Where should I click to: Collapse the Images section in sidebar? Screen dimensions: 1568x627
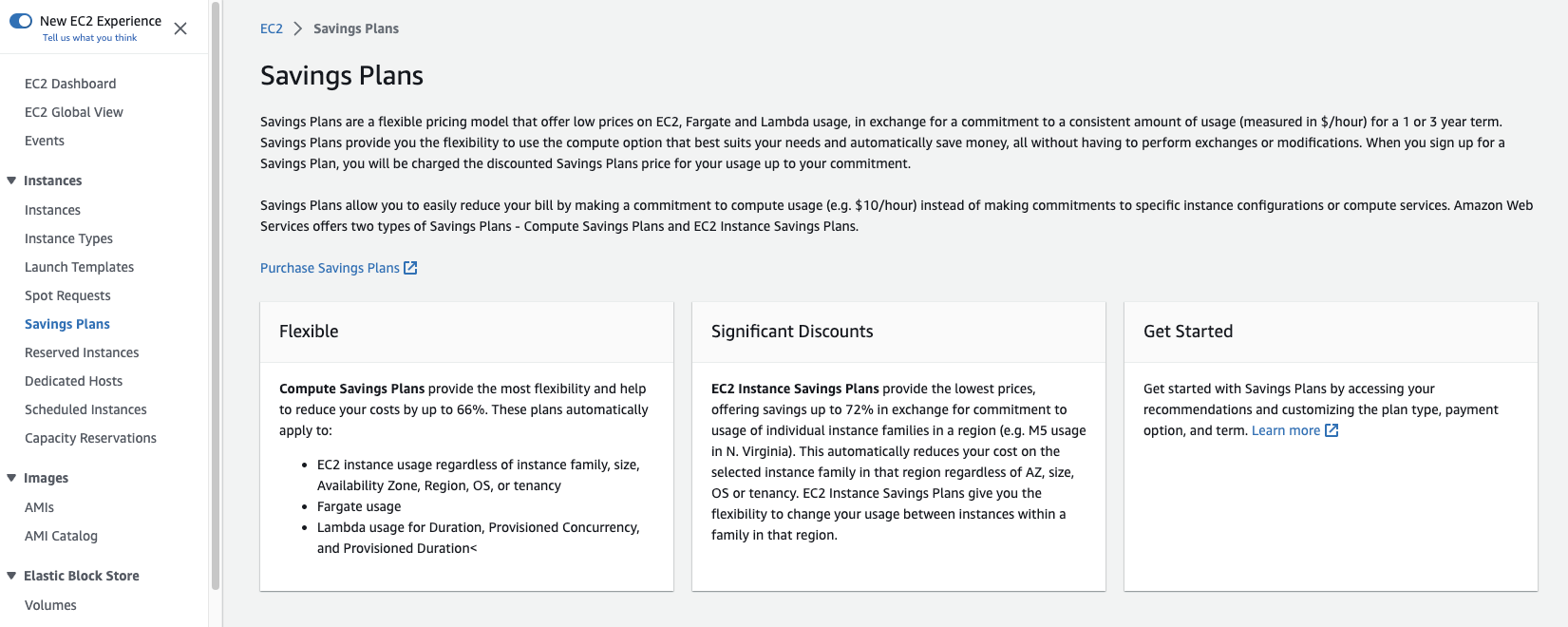click(11, 477)
